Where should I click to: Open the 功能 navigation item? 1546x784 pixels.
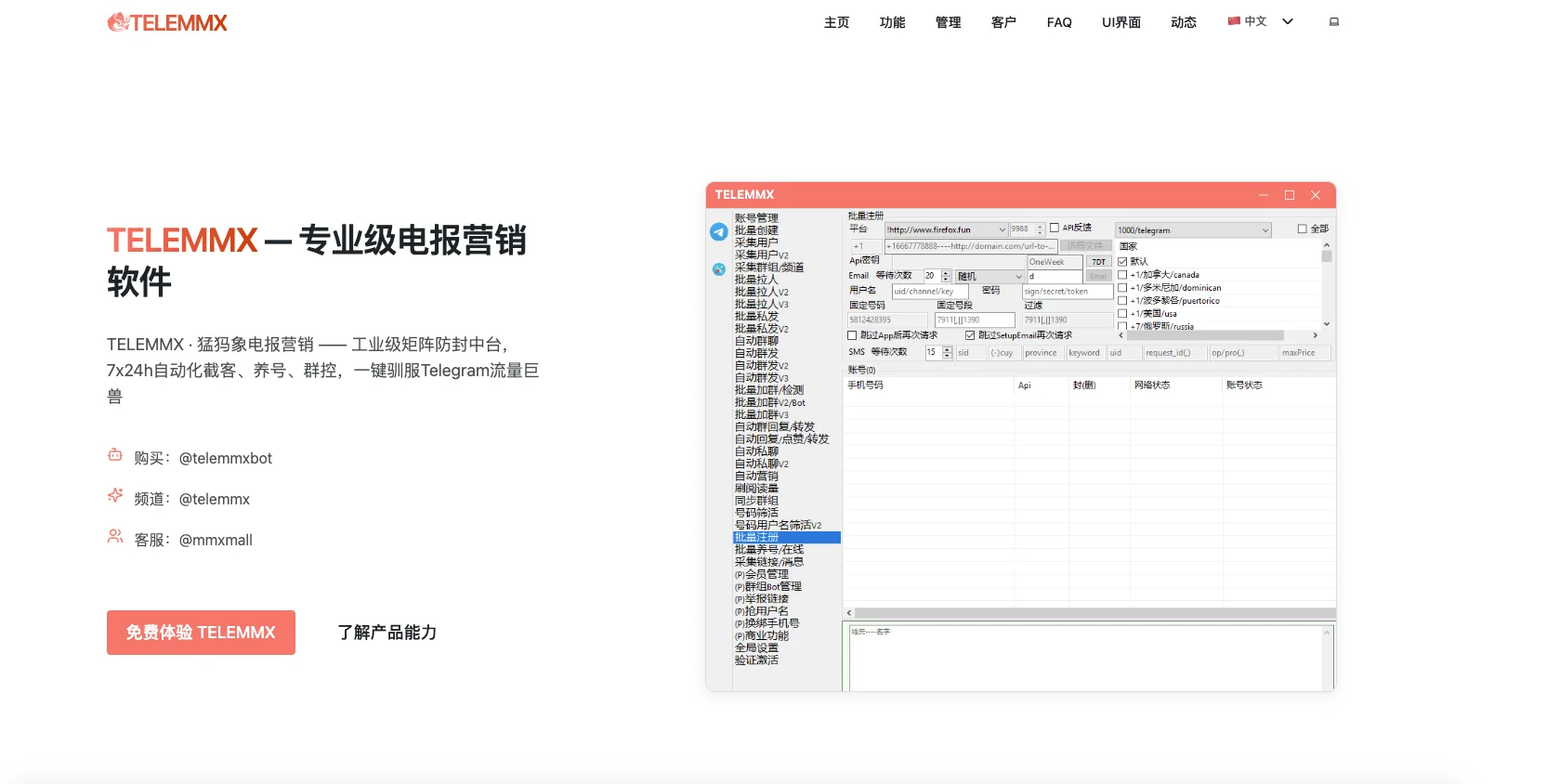pos(892,22)
